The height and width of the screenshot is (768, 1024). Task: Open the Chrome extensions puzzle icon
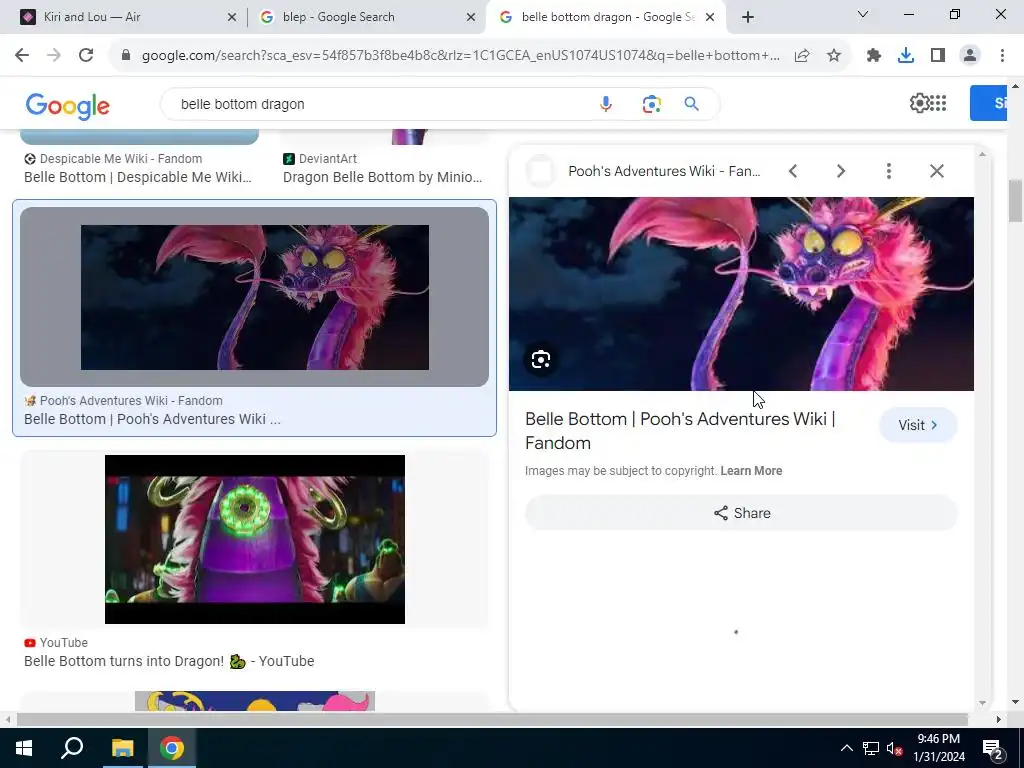click(x=874, y=56)
